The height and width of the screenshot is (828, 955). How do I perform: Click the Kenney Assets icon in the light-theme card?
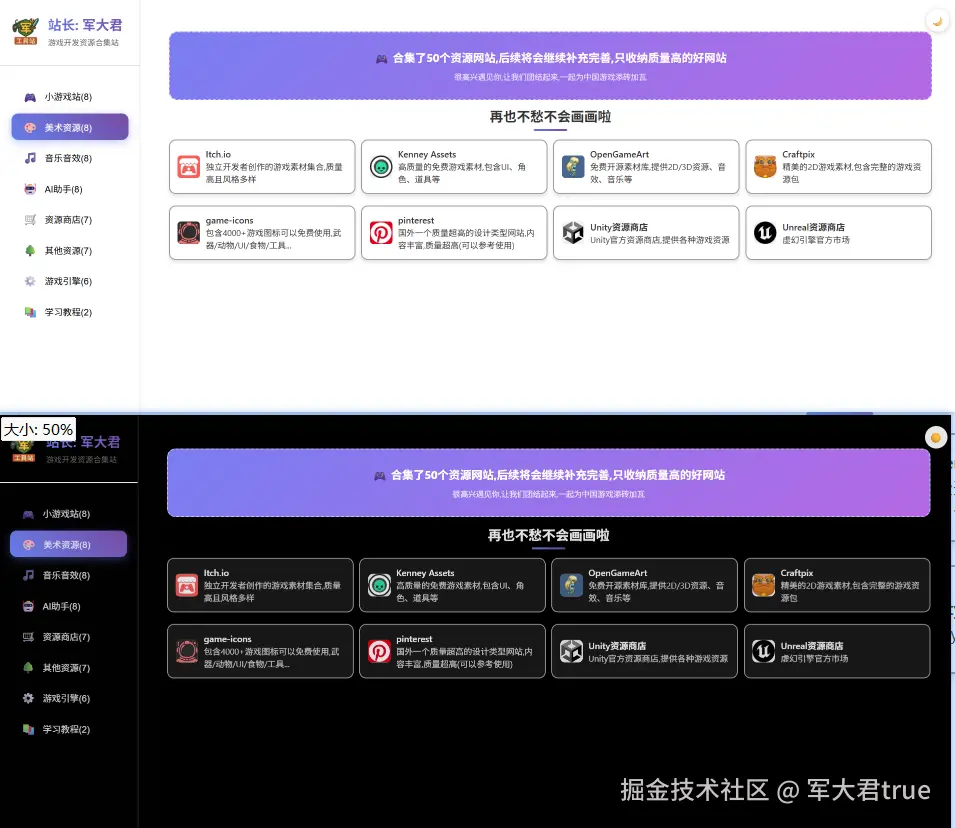[x=381, y=166]
